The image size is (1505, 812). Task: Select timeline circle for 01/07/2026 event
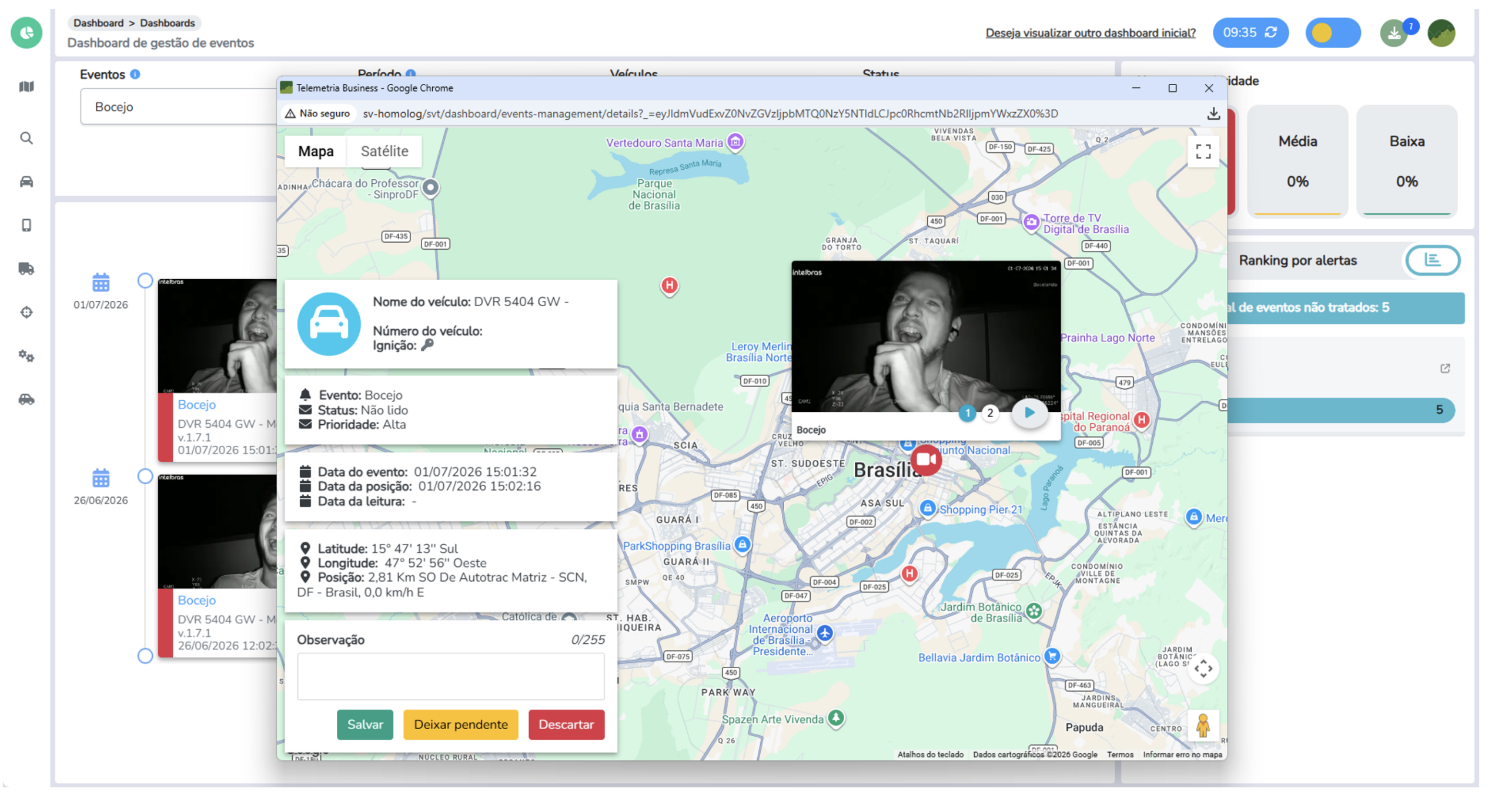[x=145, y=280]
